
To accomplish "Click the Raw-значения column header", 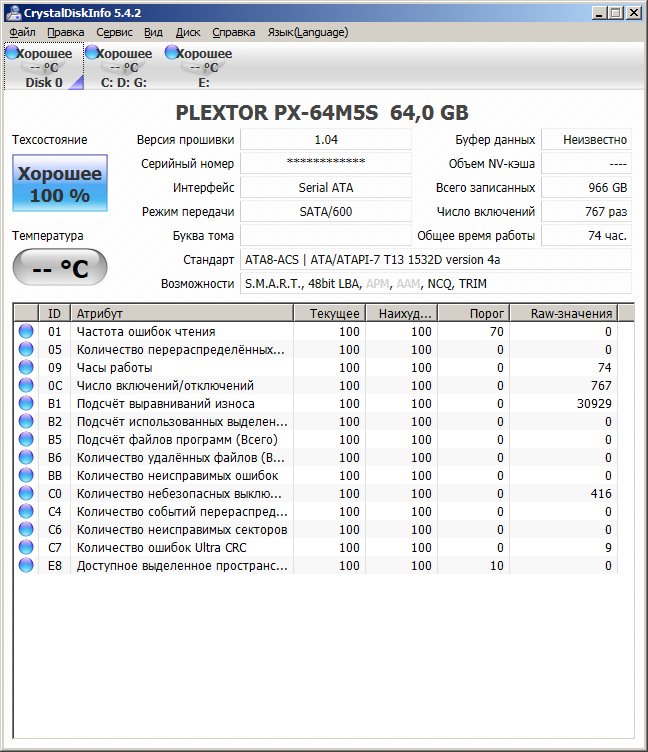I will (x=564, y=313).
